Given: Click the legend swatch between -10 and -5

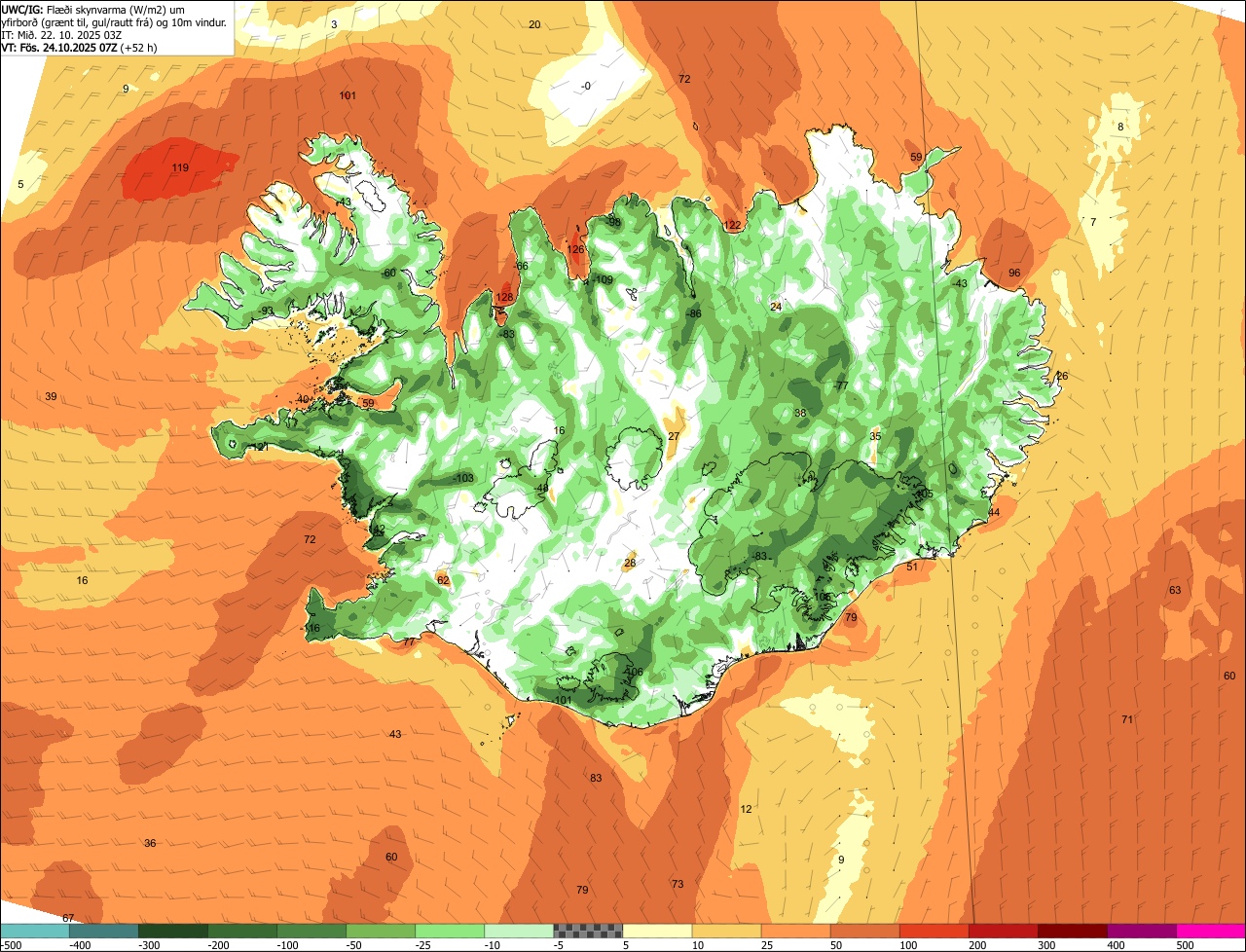Looking at the screenshot, I should coord(519,931).
